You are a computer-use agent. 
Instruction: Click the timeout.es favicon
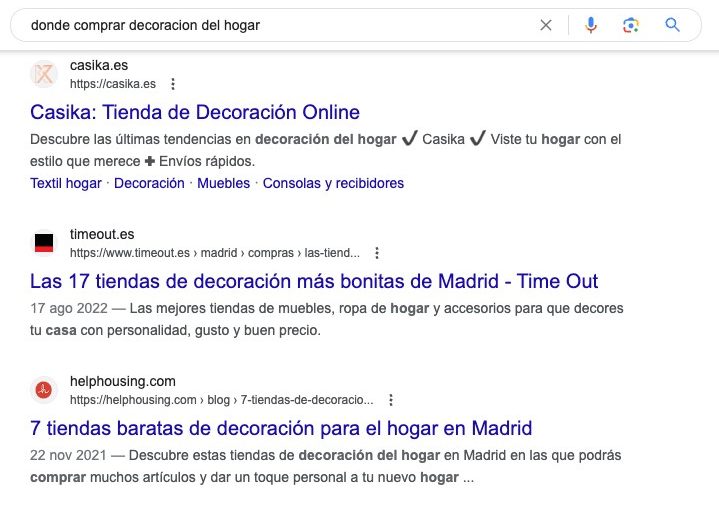[x=44, y=243]
